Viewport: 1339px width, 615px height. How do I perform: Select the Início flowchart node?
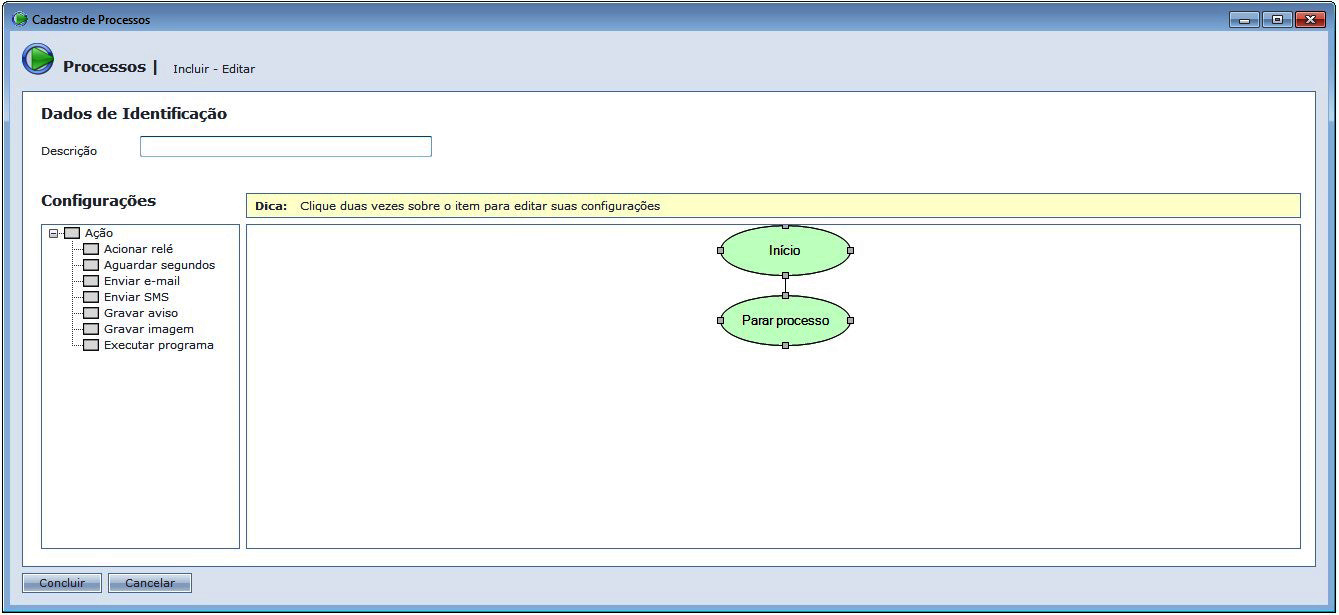pos(785,251)
